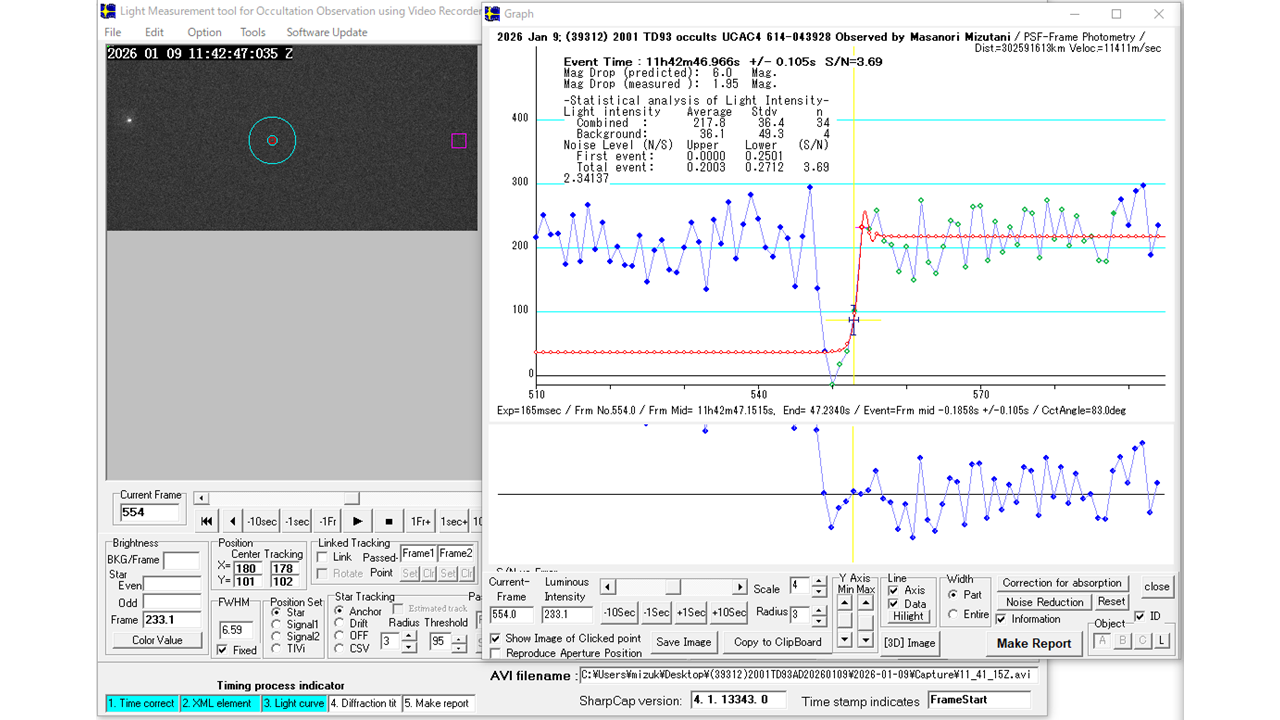Click the Noise Reduction button
1280x720 pixels.
pos(1044,602)
